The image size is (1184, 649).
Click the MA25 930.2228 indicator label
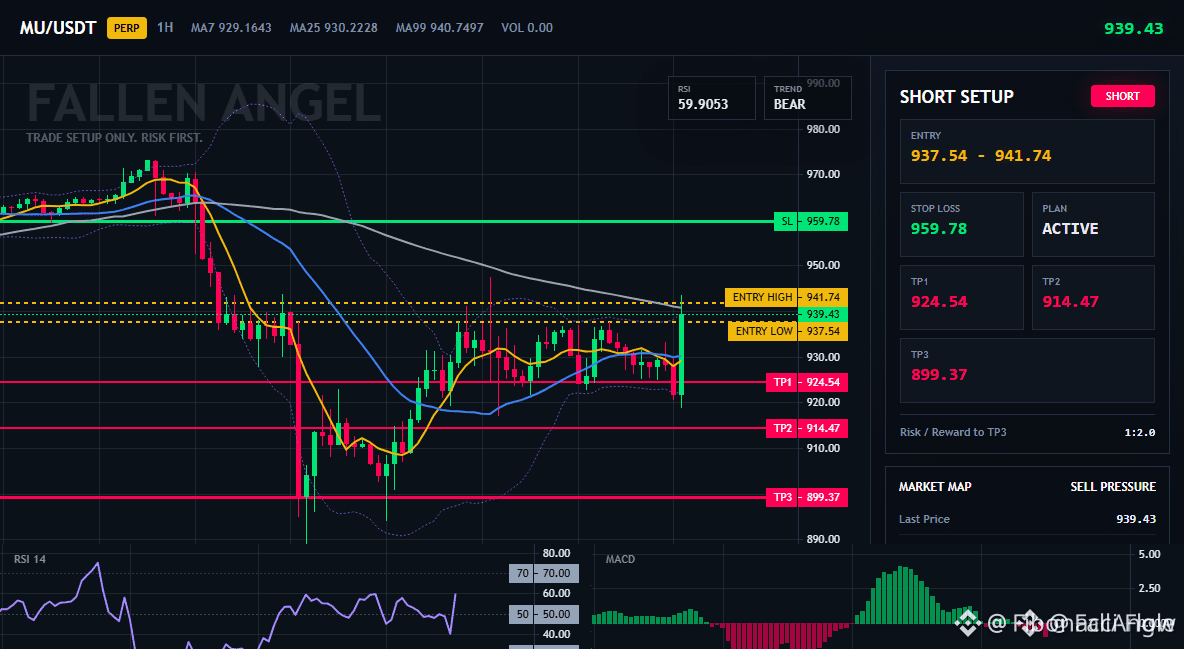(334, 28)
